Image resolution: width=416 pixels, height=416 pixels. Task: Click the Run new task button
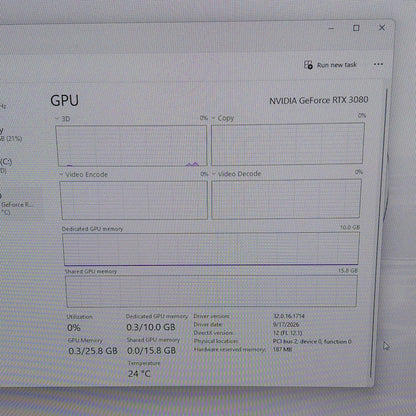click(330, 65)
